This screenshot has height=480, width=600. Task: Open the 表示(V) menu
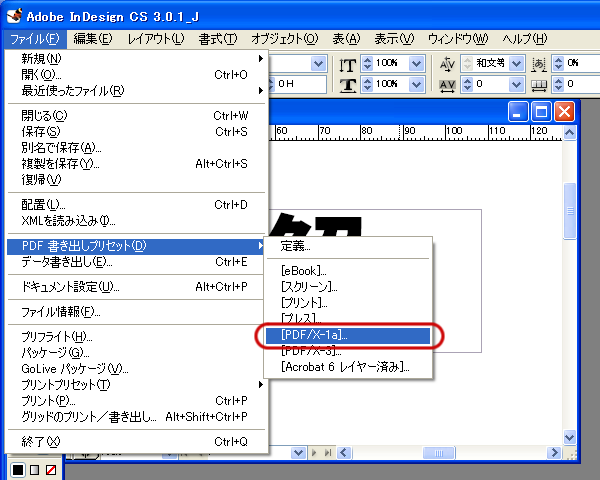(394, 39)
